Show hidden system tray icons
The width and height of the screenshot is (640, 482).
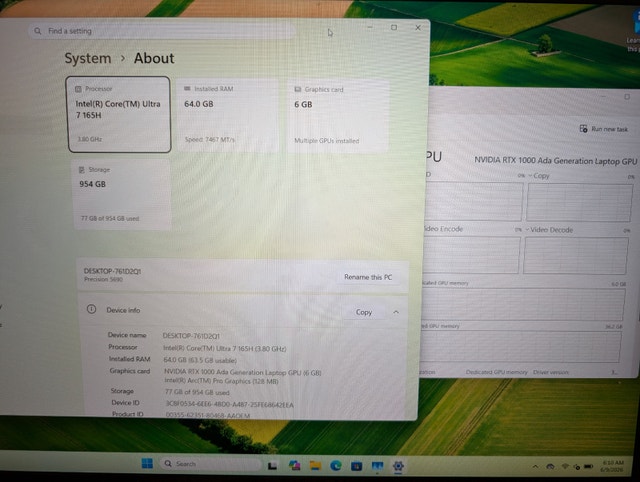536,466
